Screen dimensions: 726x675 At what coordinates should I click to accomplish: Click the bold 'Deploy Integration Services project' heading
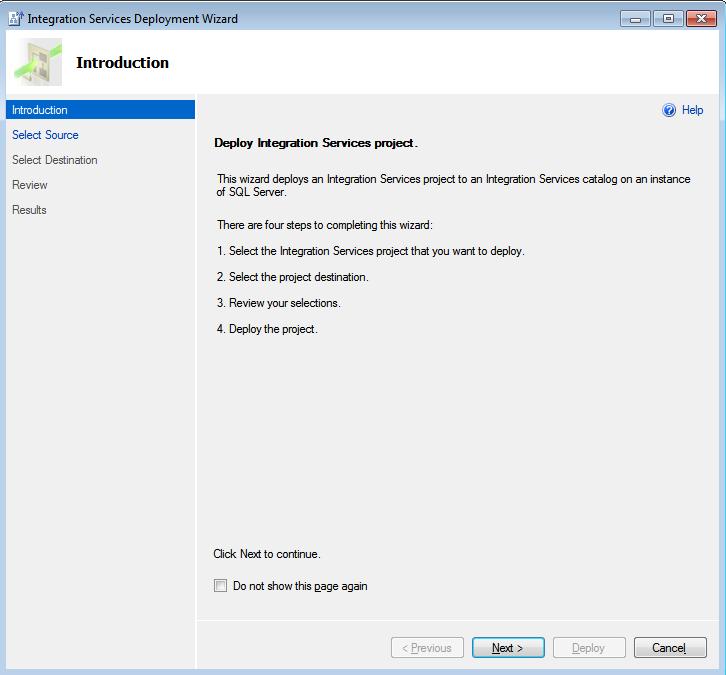pyautogui.click(x=315, y=143)
